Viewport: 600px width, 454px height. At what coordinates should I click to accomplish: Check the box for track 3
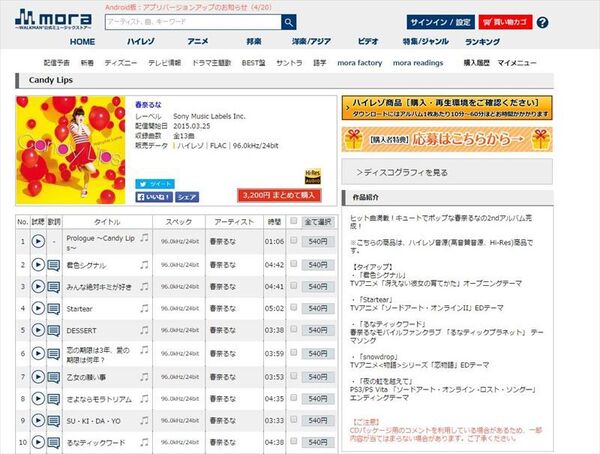point(293,285)
